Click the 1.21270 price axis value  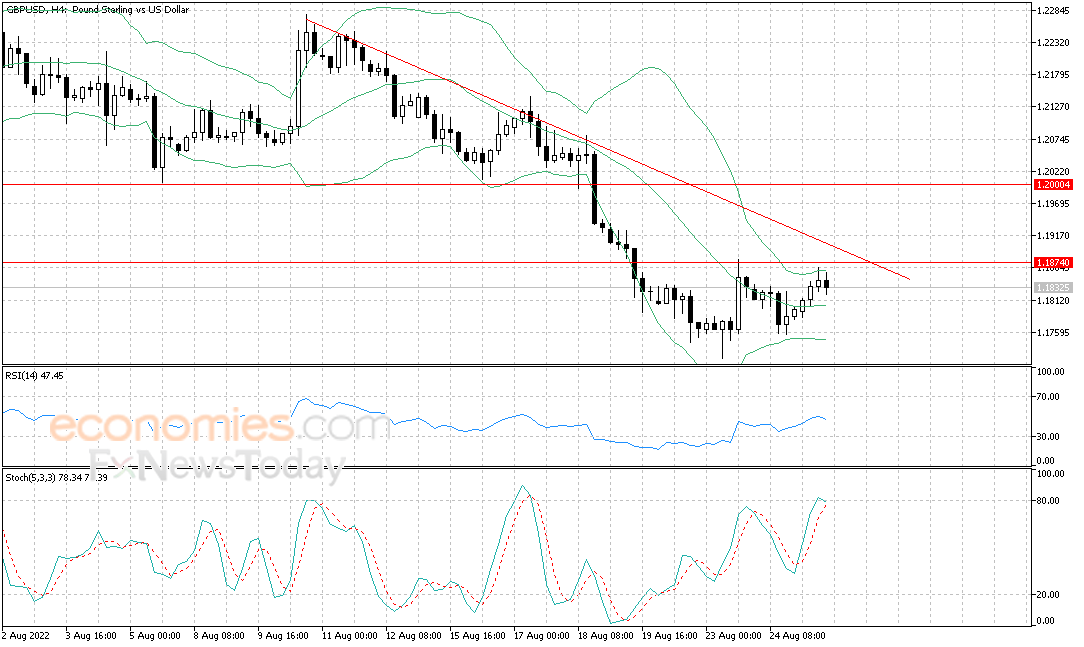click(x=1054, y=107)
